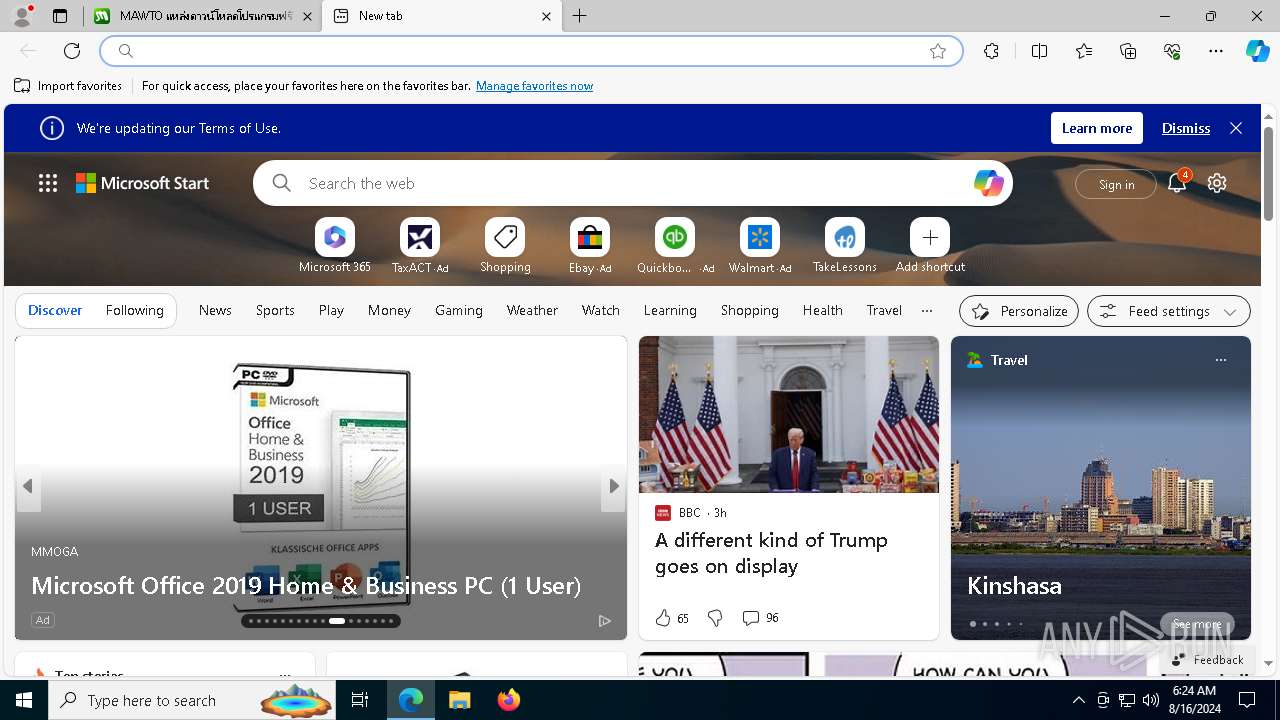Launch Firefox from the taskbar
This screenshot has width=1280, height=720.
(x=508, y=700)
